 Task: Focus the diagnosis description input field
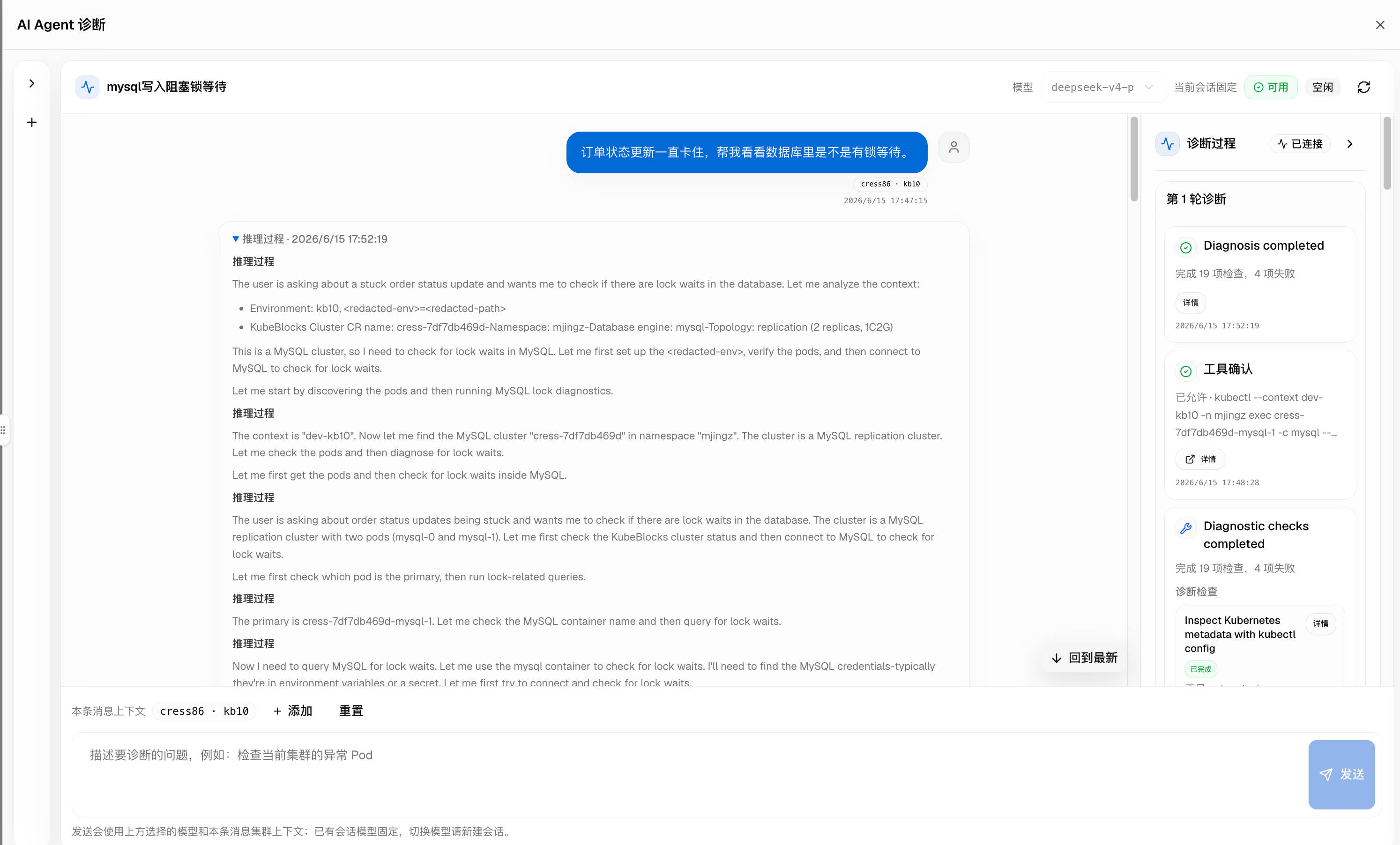tap(687, 774)
